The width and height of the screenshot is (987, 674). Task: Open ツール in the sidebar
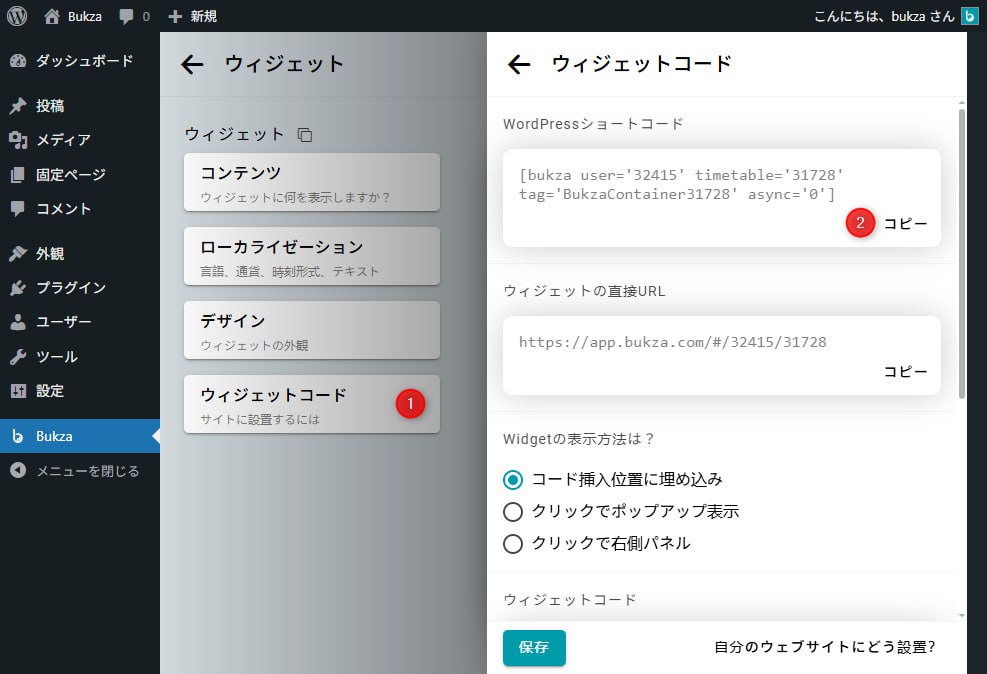click(80, 356)
